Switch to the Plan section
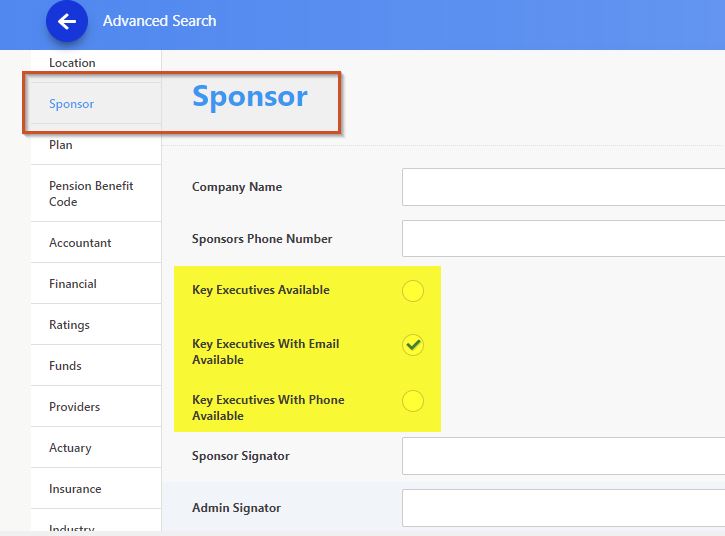The width and height of the screenshot is (725, 536). (x=61, y=145)
